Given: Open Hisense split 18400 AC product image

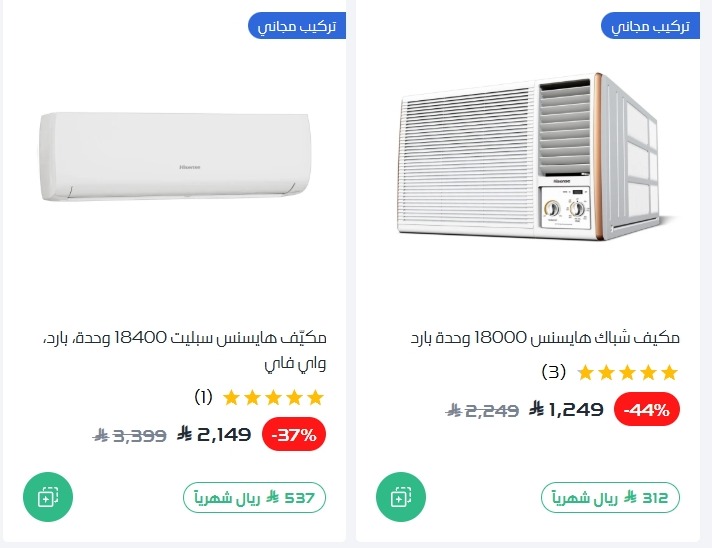Looking at the screenshot, I should click(177, 153).
